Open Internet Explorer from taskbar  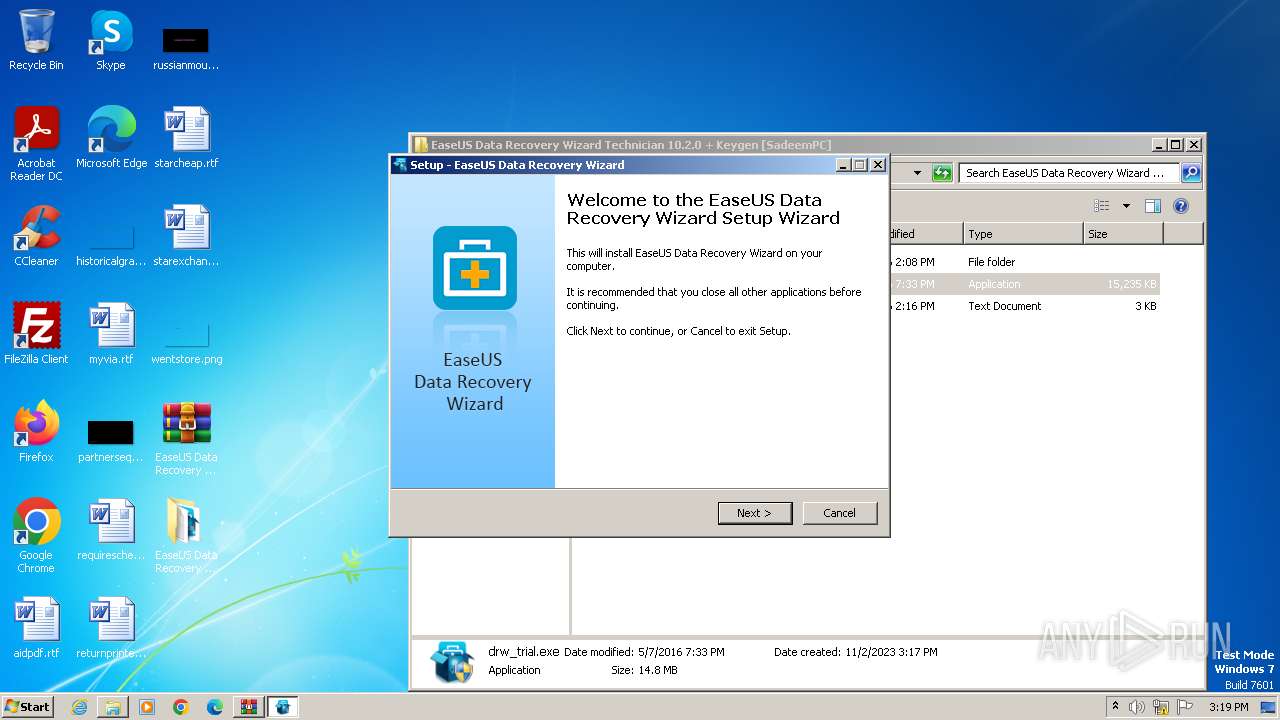(x=79, y=707)
